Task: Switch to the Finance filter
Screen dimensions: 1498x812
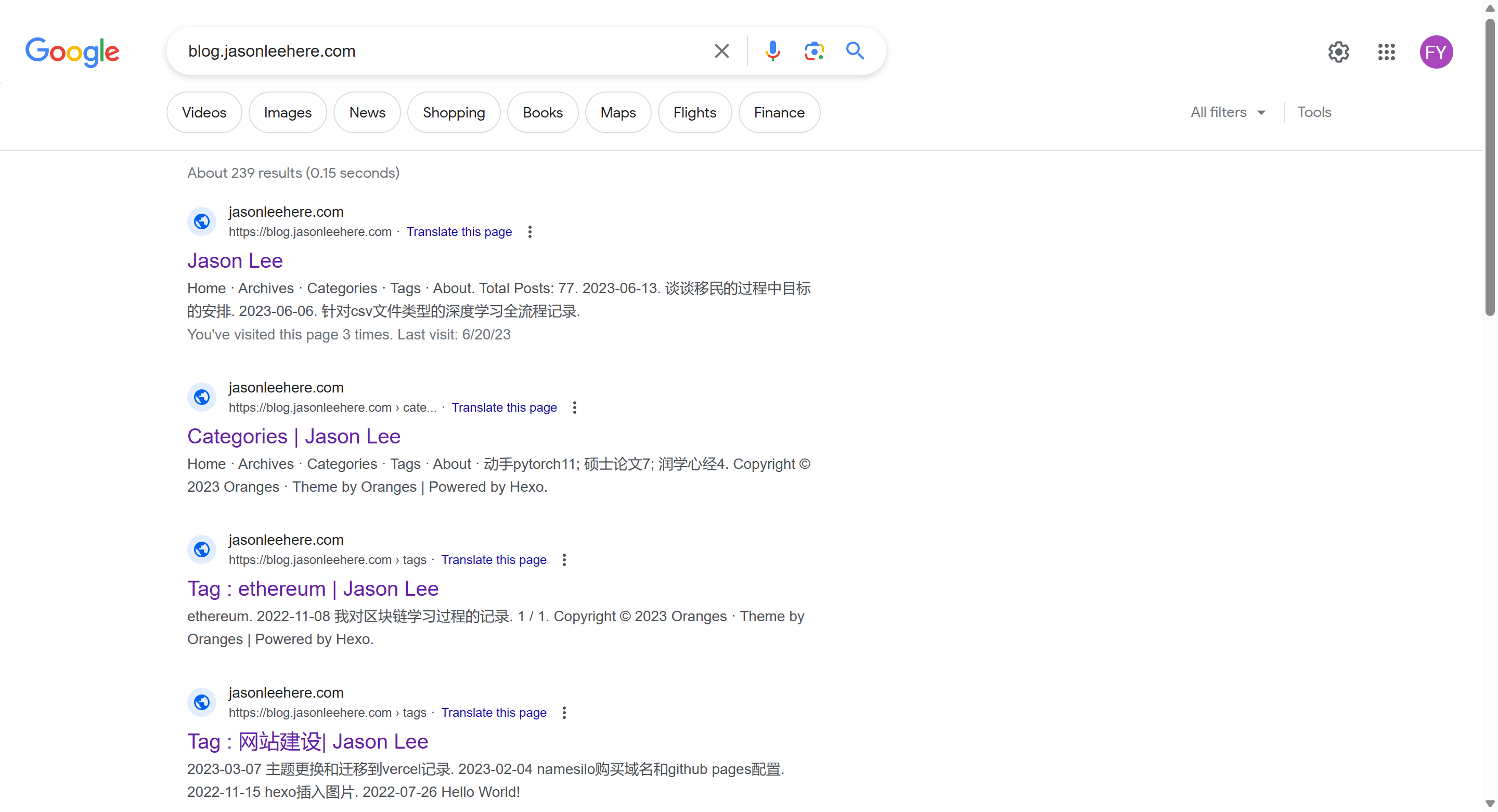Action: (779, 113)
